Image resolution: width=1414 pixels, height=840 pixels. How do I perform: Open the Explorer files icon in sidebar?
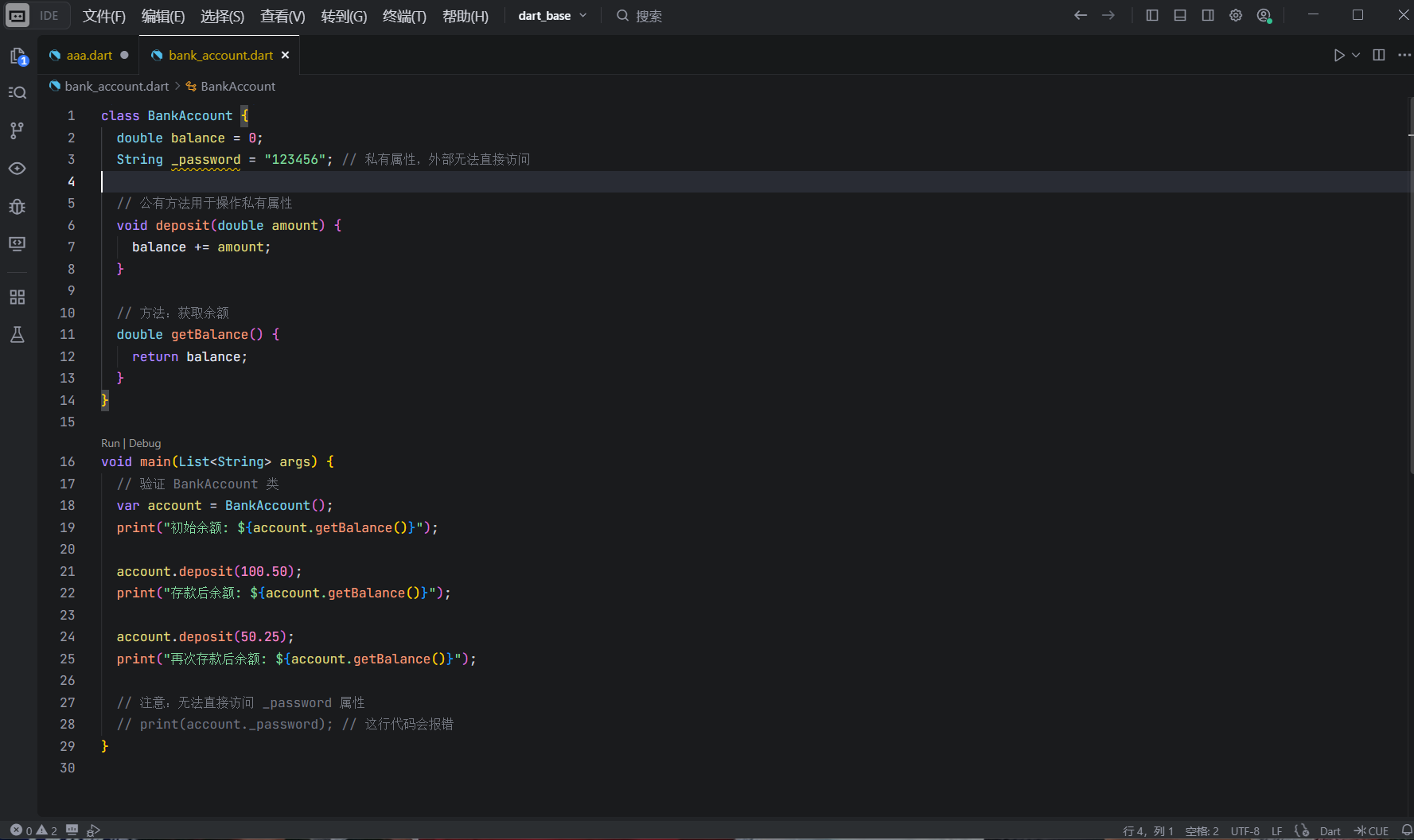coord(18,56)
